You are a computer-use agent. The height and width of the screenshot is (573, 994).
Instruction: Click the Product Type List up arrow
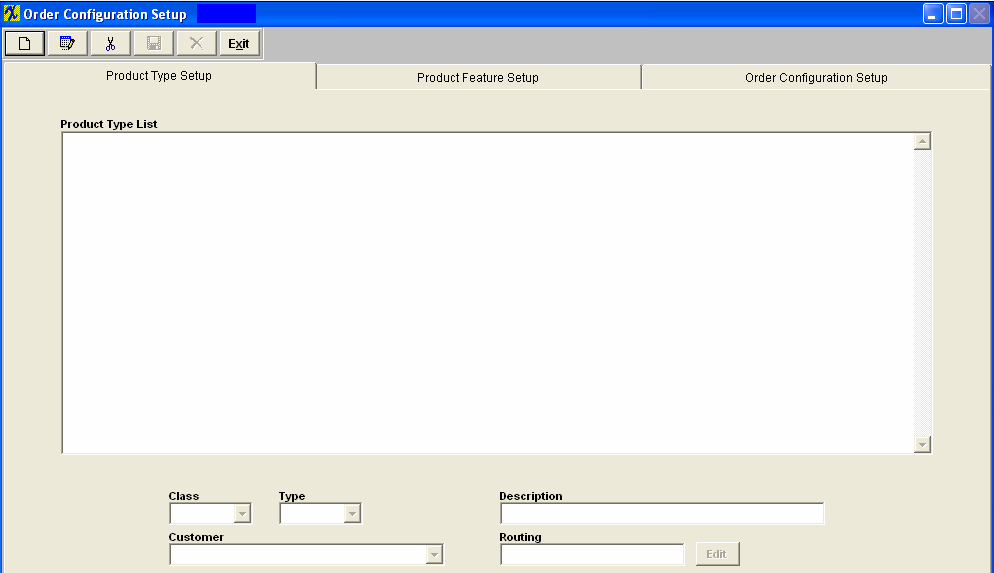(922, 141)
